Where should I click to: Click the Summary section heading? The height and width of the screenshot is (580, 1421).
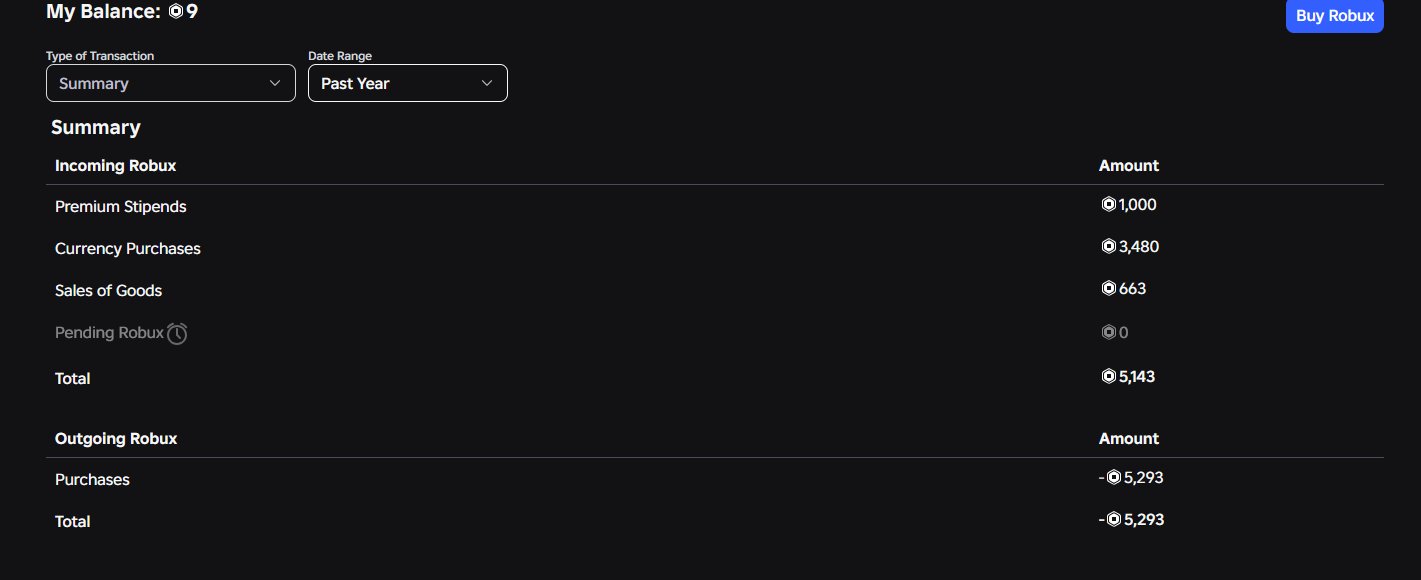[96, 127]
